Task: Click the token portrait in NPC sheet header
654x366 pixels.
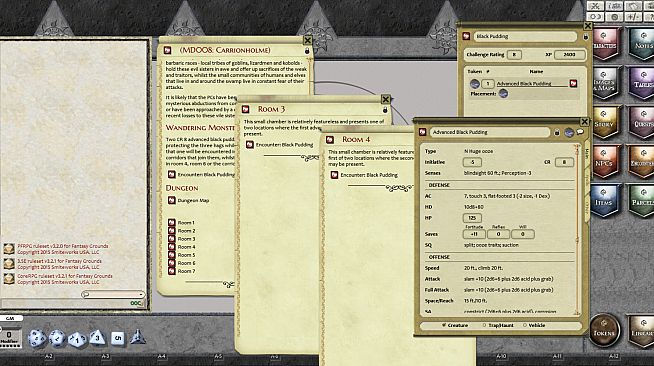Action: (x=569, y=132)
